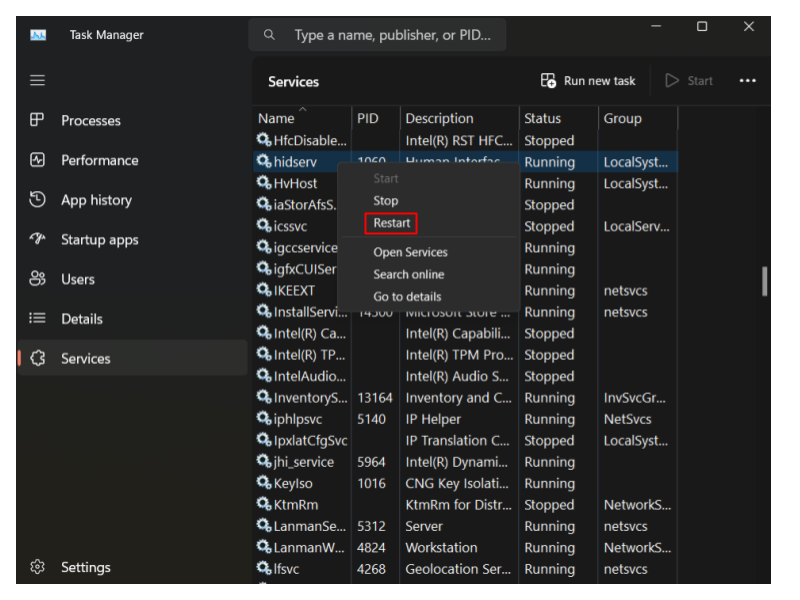800x600 pixels.
Task: Click the Startup apps gauge icon
Action: tap(38, 240)
